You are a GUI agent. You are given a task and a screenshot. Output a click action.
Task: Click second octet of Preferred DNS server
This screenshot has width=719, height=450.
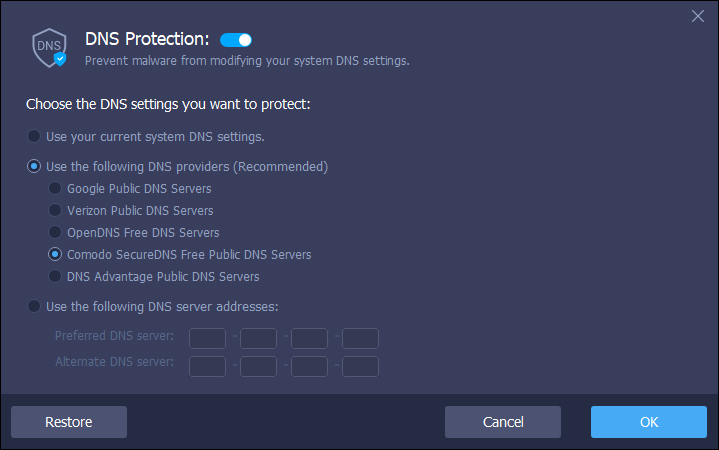[x=258, y=338]
